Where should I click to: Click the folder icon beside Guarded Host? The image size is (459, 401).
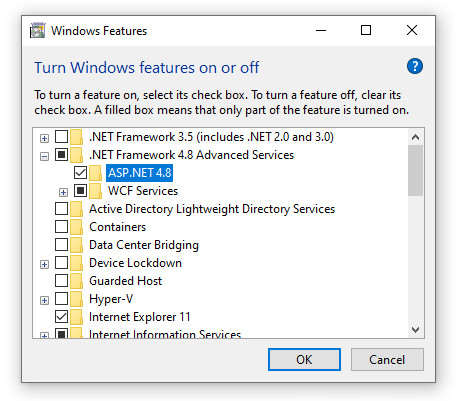point(77,281)
